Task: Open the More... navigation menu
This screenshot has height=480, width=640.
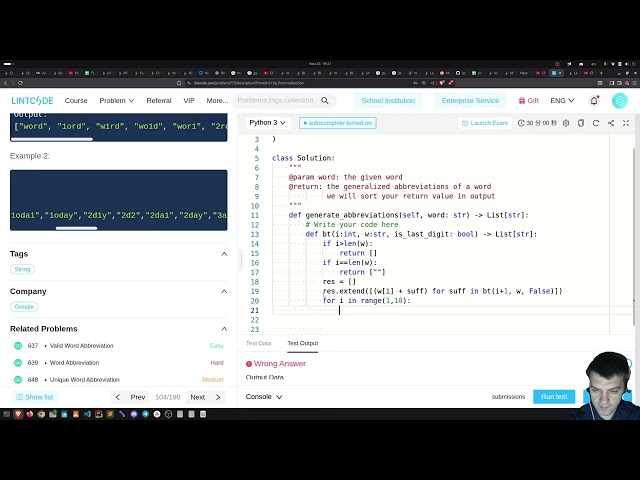Action: coord(217,100)
